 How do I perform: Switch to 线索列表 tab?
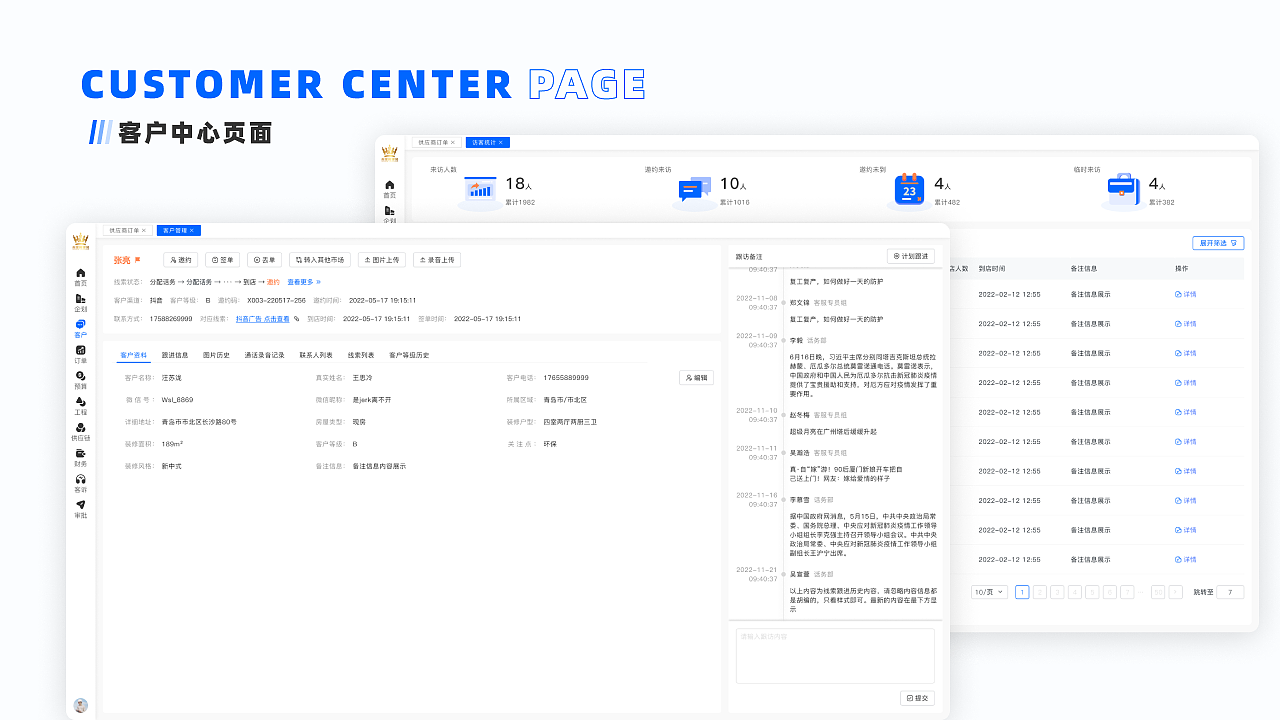[361, 355]
